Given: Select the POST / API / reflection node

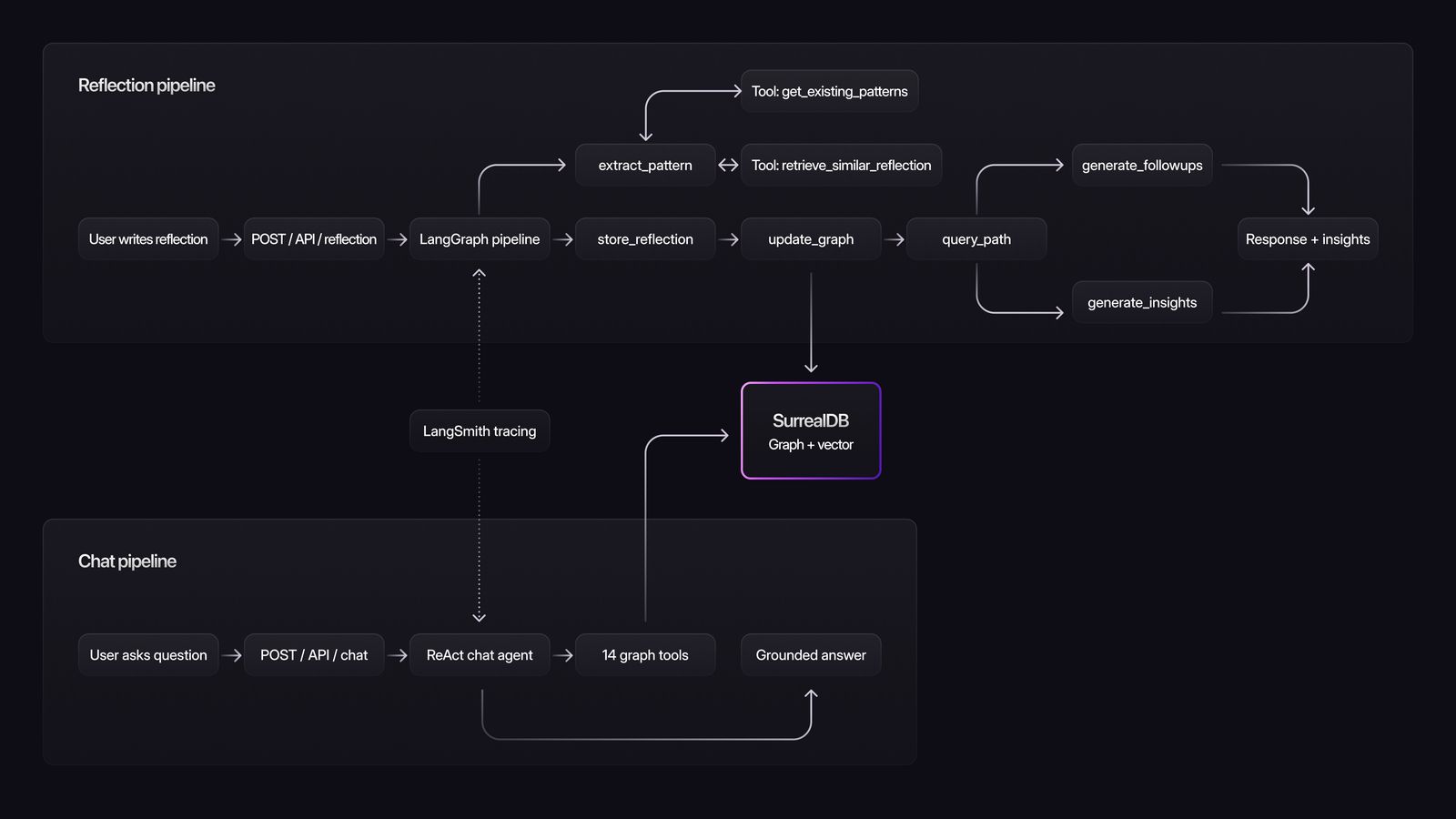Looking at the screenshot, I should 314,238.
